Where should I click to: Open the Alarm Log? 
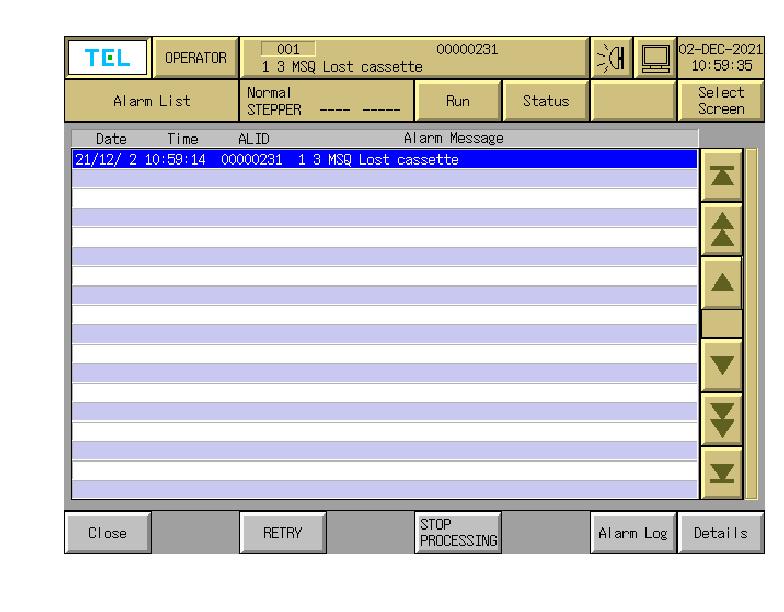pos(632,533)
